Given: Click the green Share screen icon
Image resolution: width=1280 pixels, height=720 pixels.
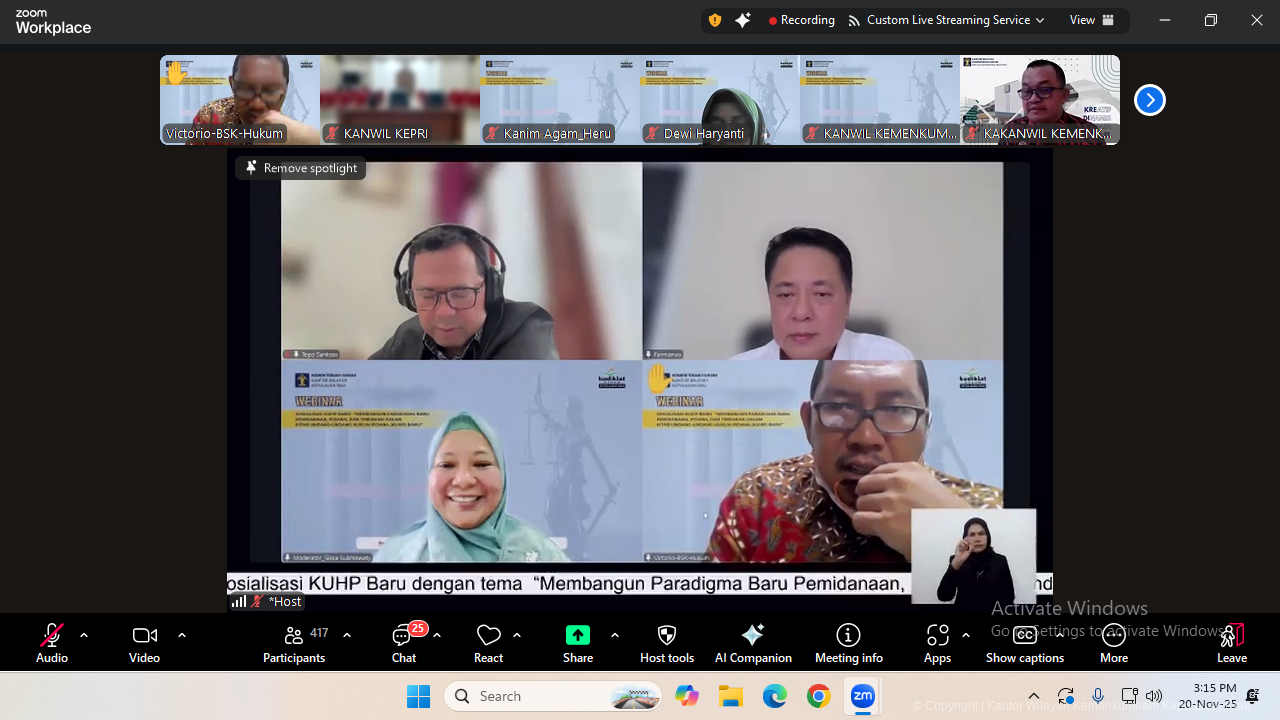Looking at the screenshot, I should (x=578, y=636).
